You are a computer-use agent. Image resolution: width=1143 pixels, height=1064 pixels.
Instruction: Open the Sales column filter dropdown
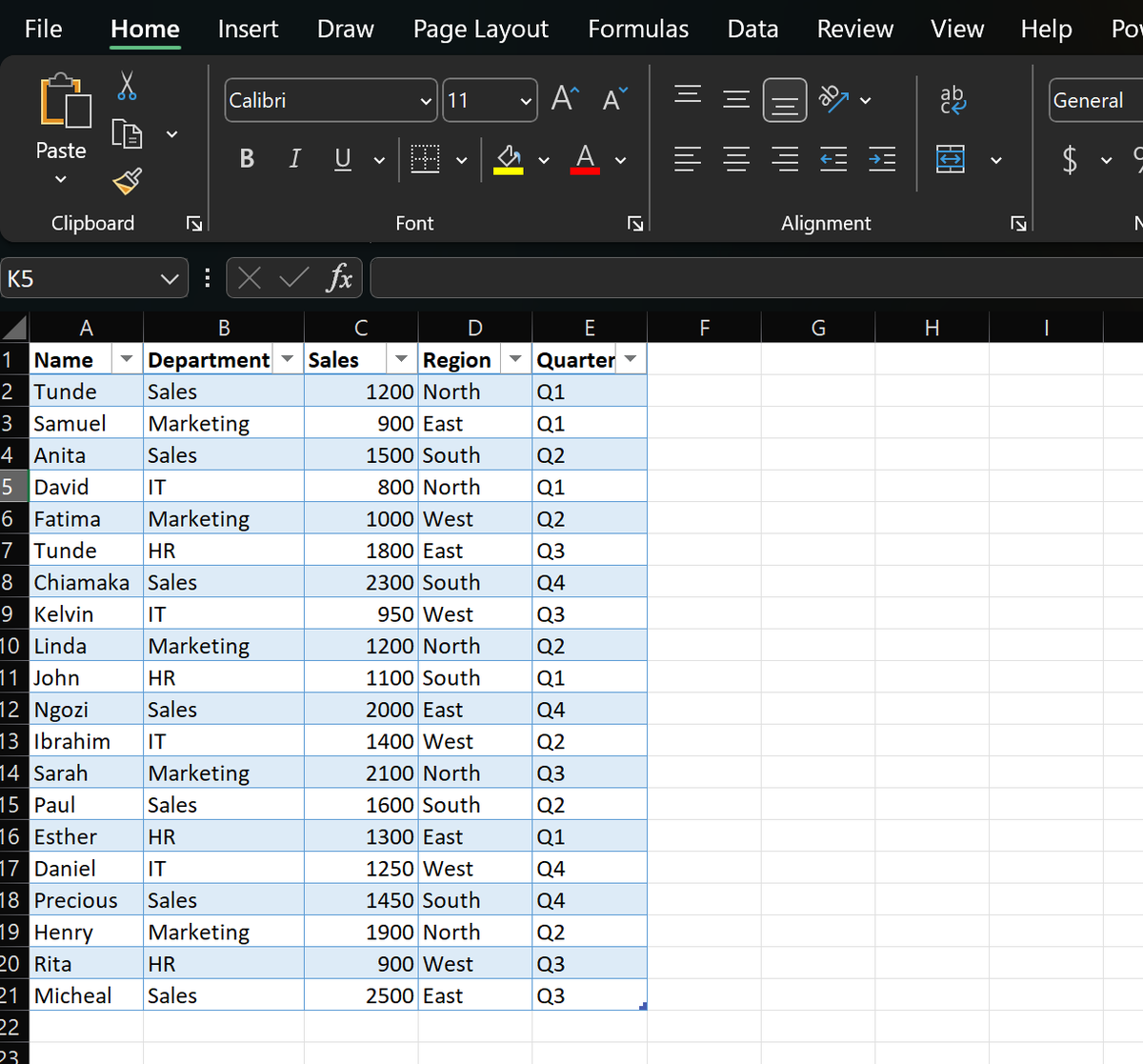[401, 359]
